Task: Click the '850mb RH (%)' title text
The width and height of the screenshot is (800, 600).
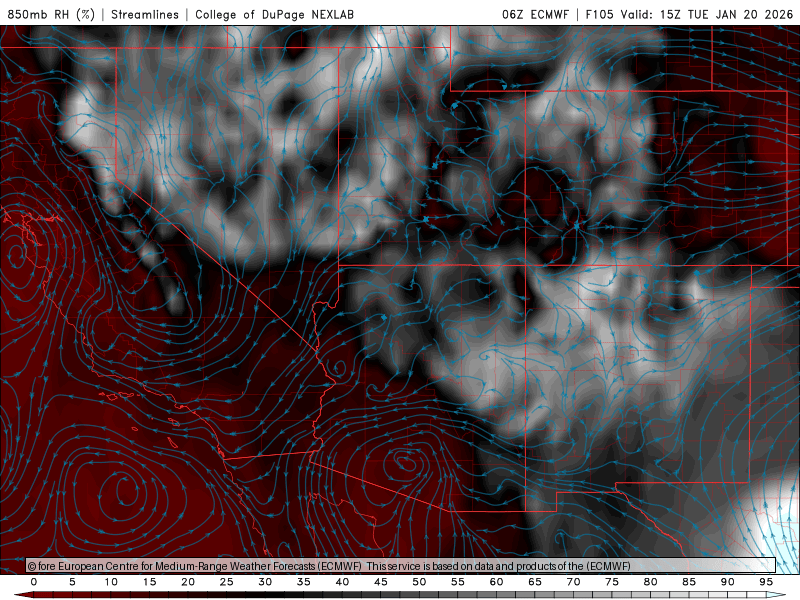Action: (51, 14)
